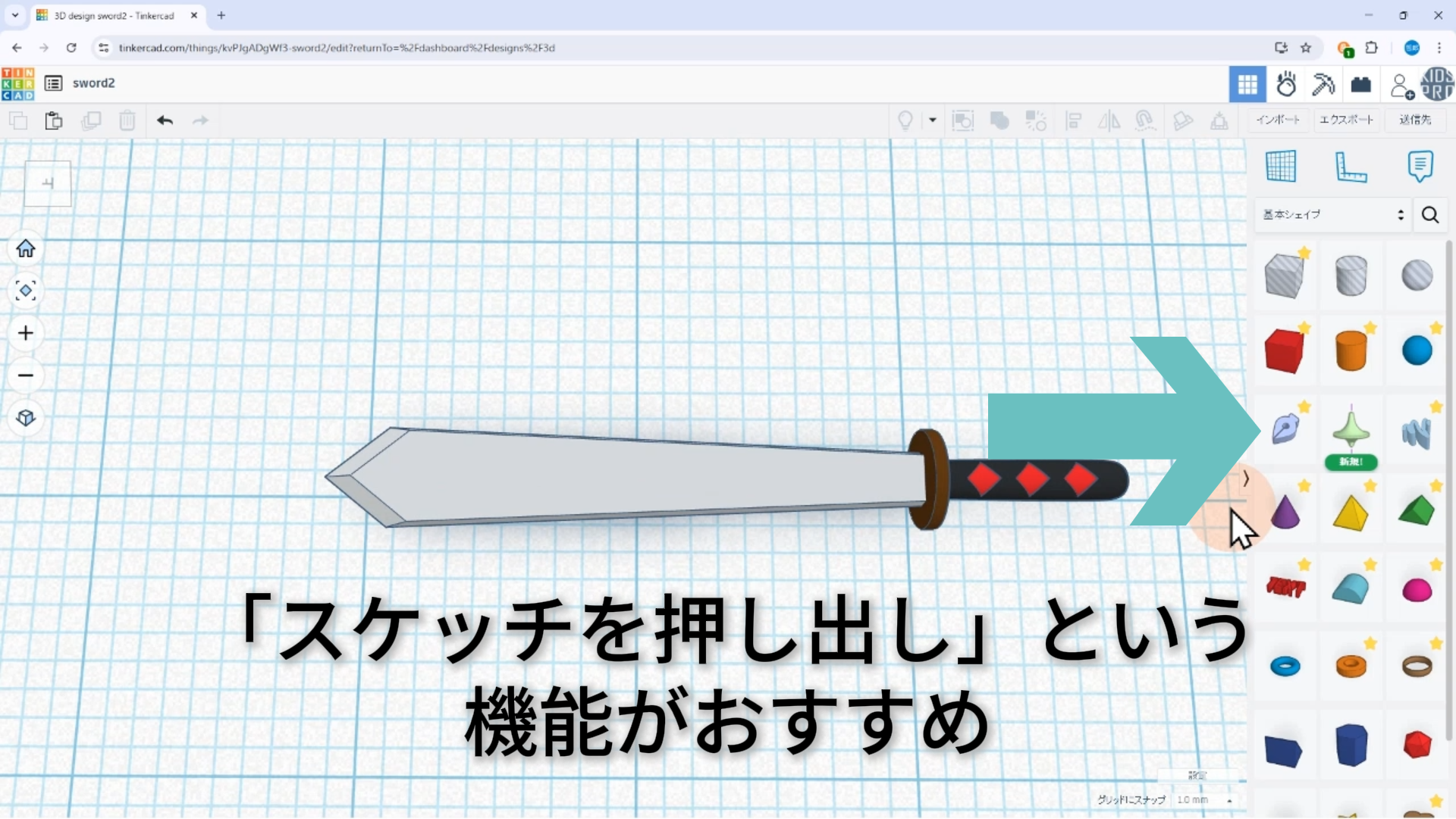
Task: Open the Notes tool icon
Action: [1420, 166]
